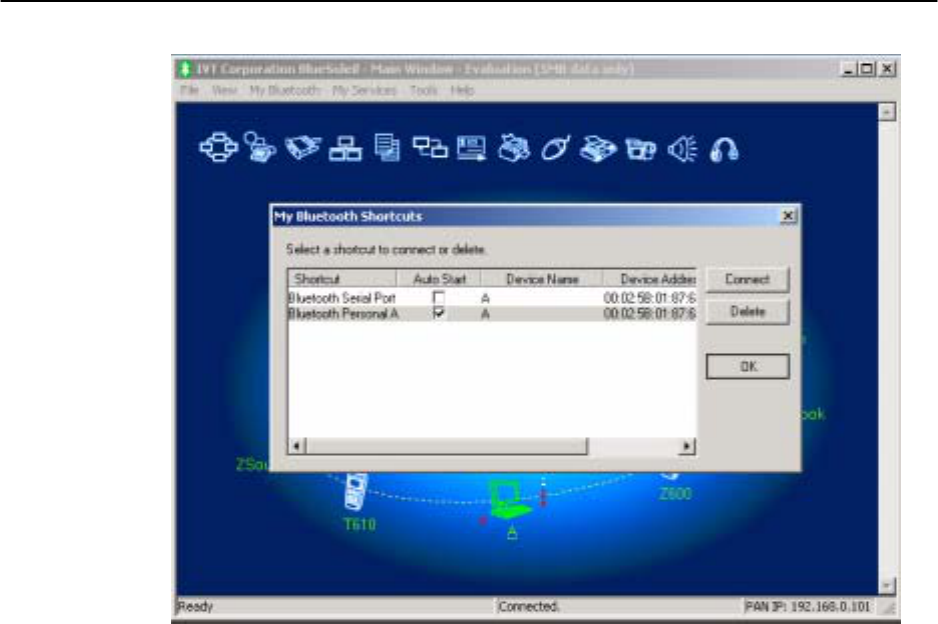938x624 pixels.
Task: Maximize the BlueSoleil main window
Action: click(867, 69)
